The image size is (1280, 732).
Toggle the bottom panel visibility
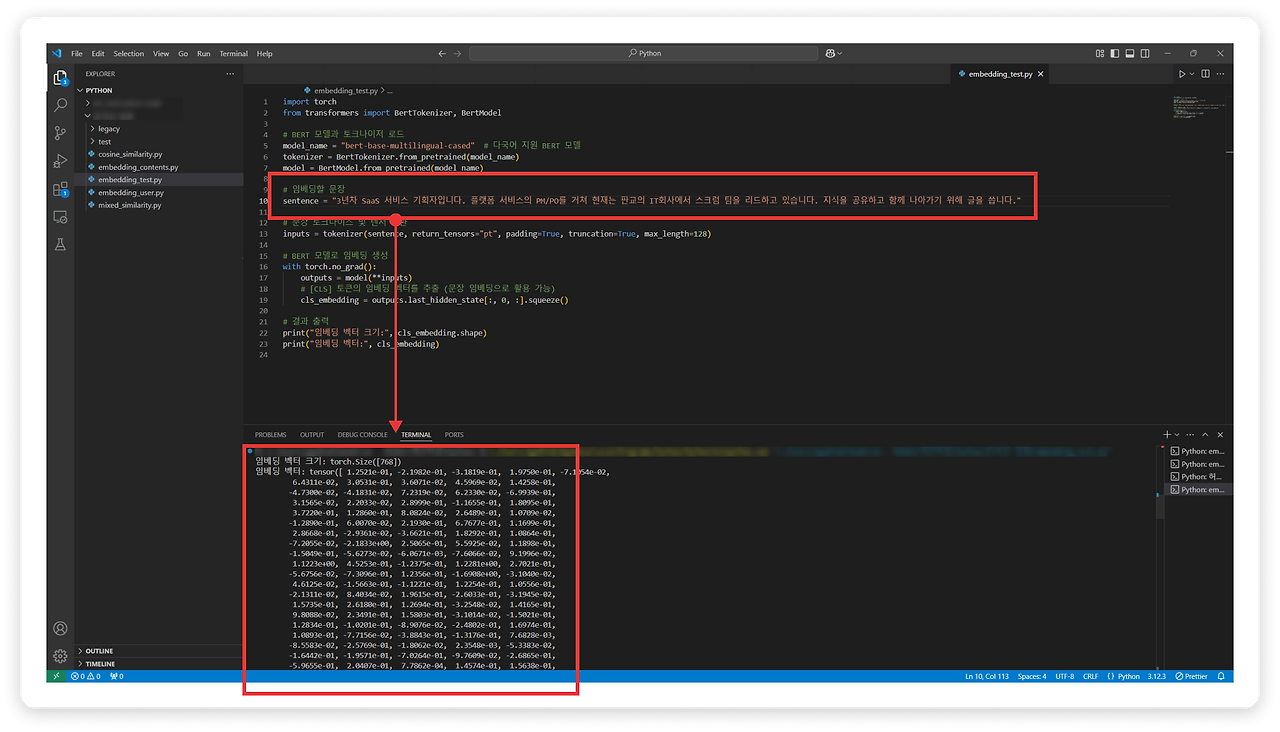[x=1129, y=53]
